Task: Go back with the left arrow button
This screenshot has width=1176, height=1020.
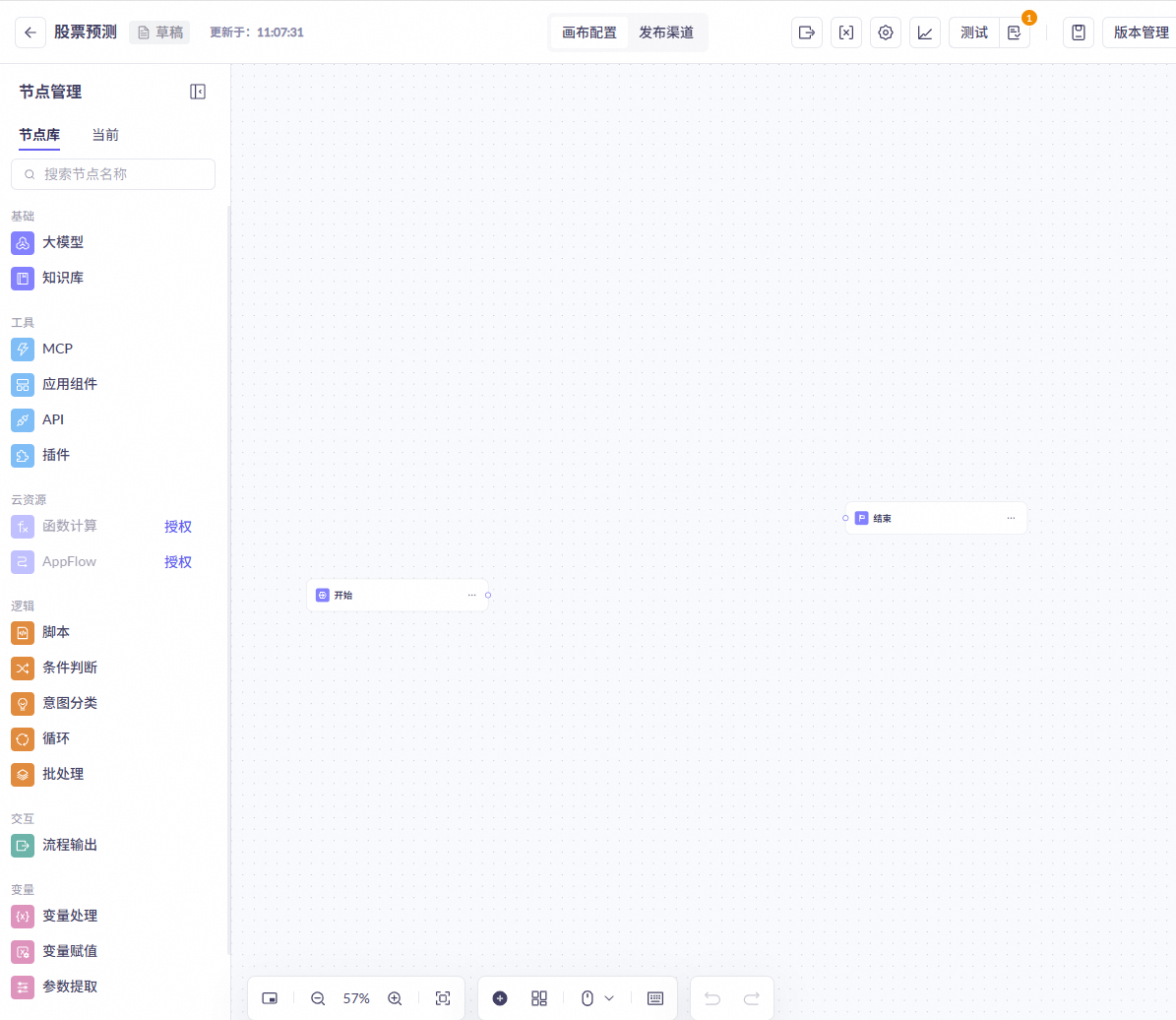Action: [x=30, y=32]
